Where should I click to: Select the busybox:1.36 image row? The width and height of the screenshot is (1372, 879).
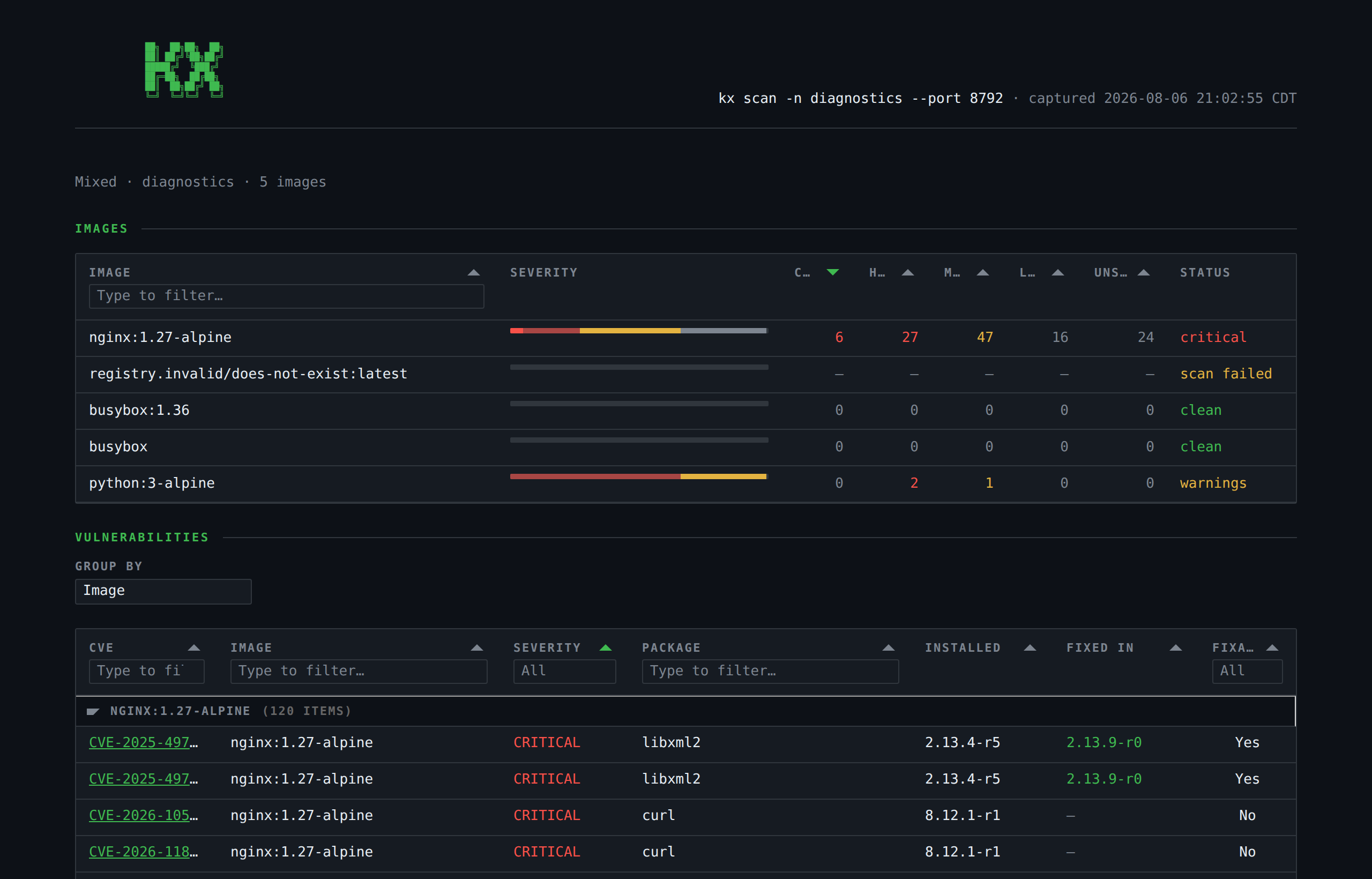point(686,411)
